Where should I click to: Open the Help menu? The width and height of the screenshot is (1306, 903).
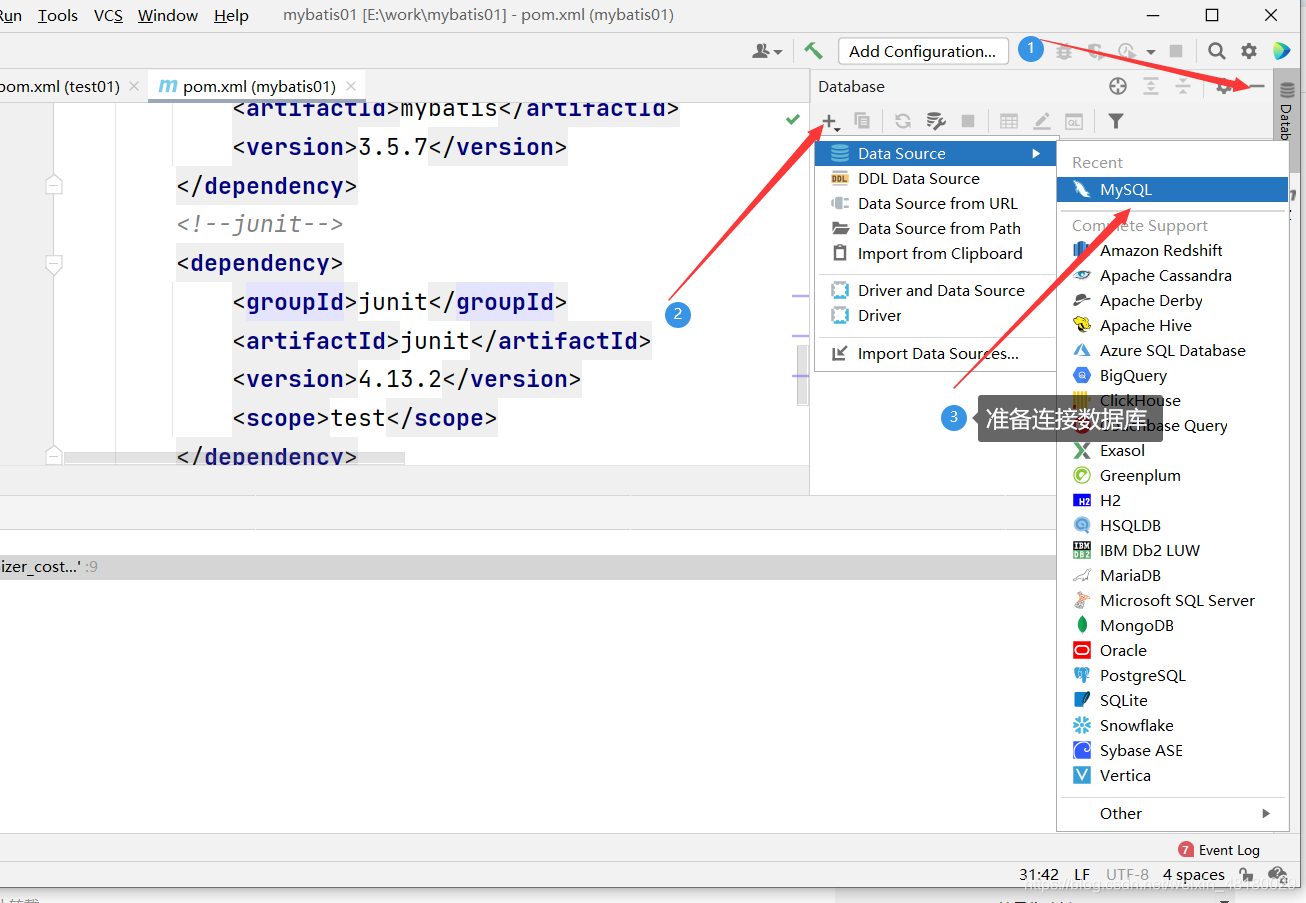(231, 15)
